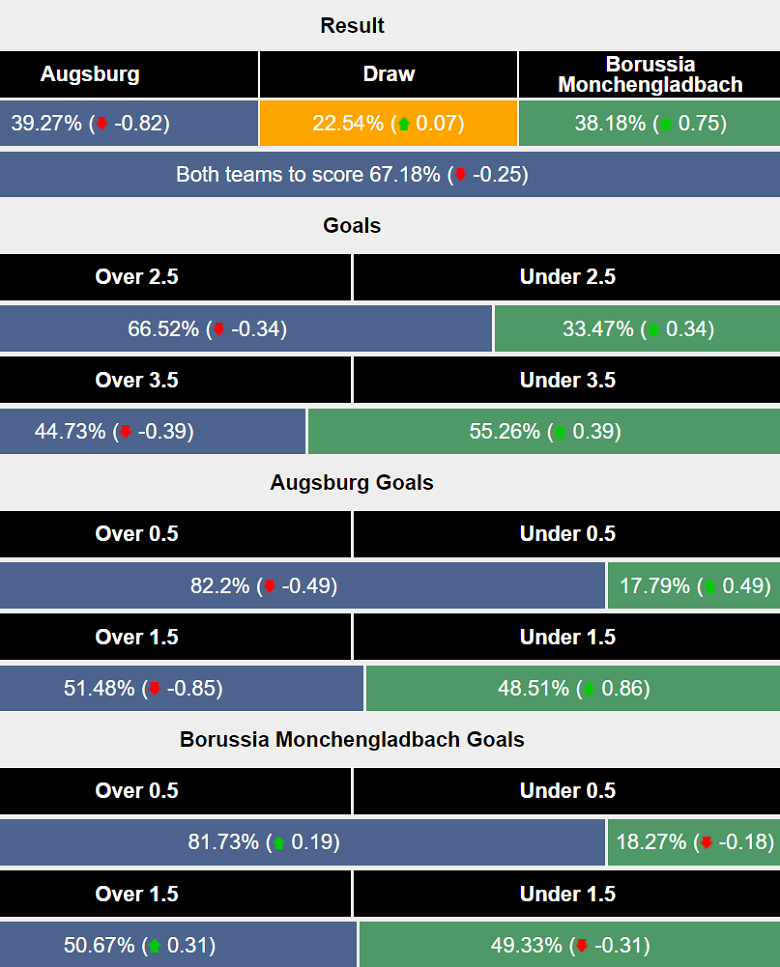Click the green up arrow beside 33.47%
780x967 pixels.
(653, 329)
